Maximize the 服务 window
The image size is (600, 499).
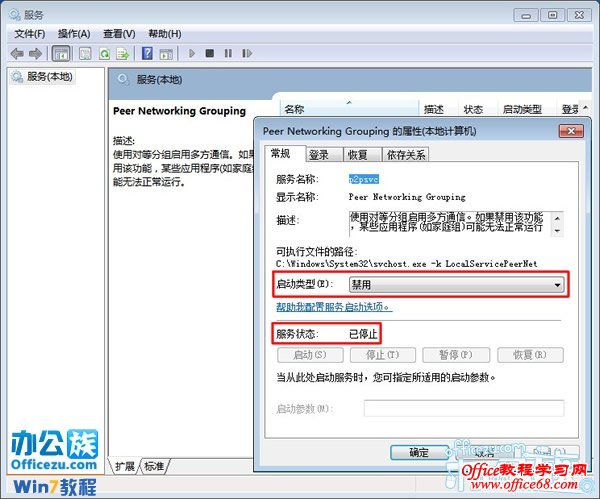[x=553, y=15]
